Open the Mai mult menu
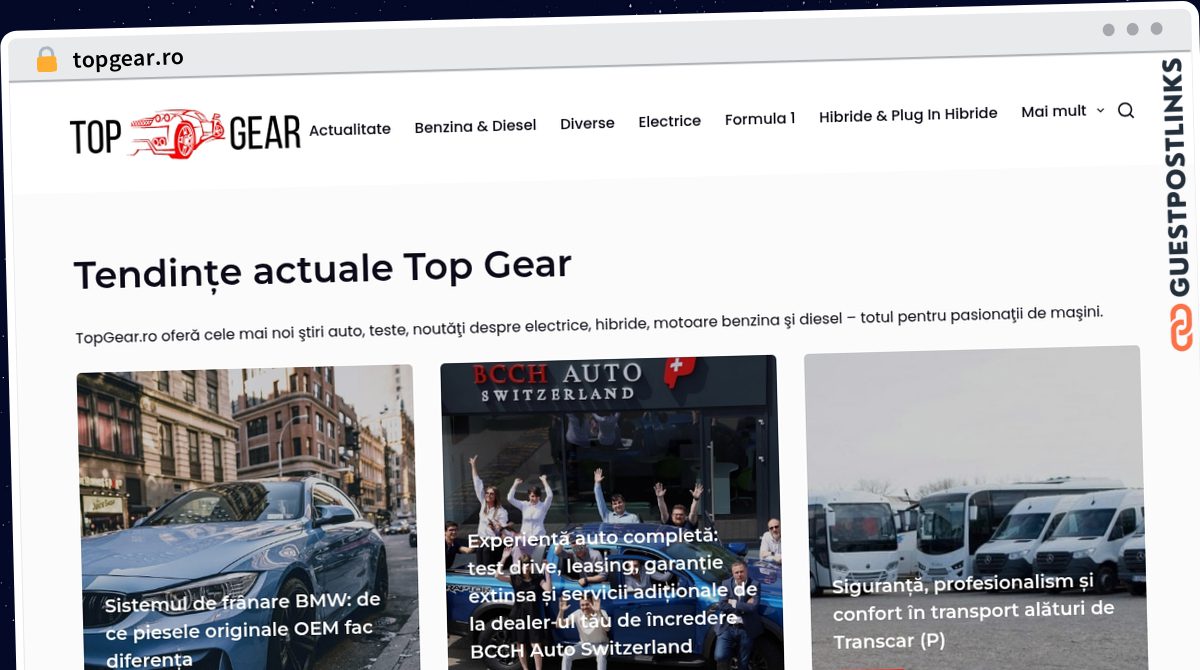Viewport: 1200px width, 670px height. point(1053,112)
